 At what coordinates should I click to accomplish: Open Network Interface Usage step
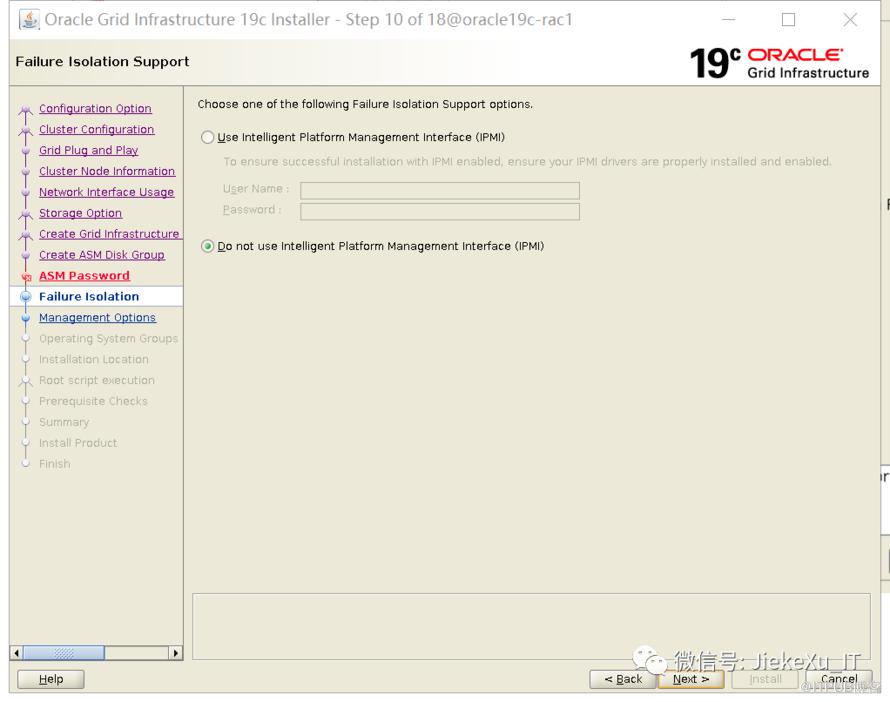tap(106, 193)
